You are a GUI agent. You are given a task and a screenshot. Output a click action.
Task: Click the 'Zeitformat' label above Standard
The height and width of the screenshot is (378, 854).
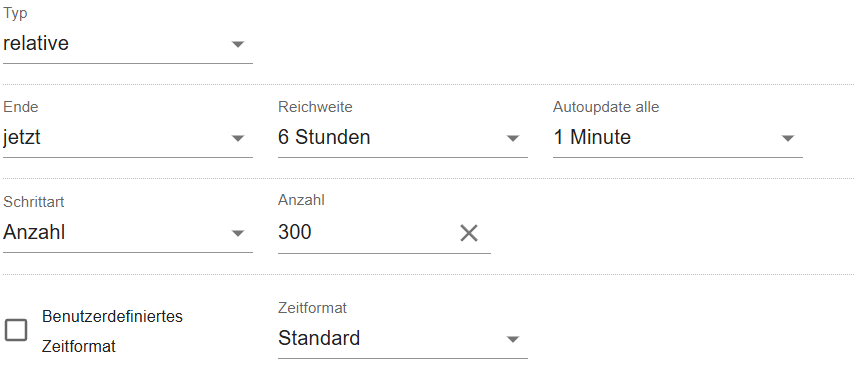click(313, 308)
